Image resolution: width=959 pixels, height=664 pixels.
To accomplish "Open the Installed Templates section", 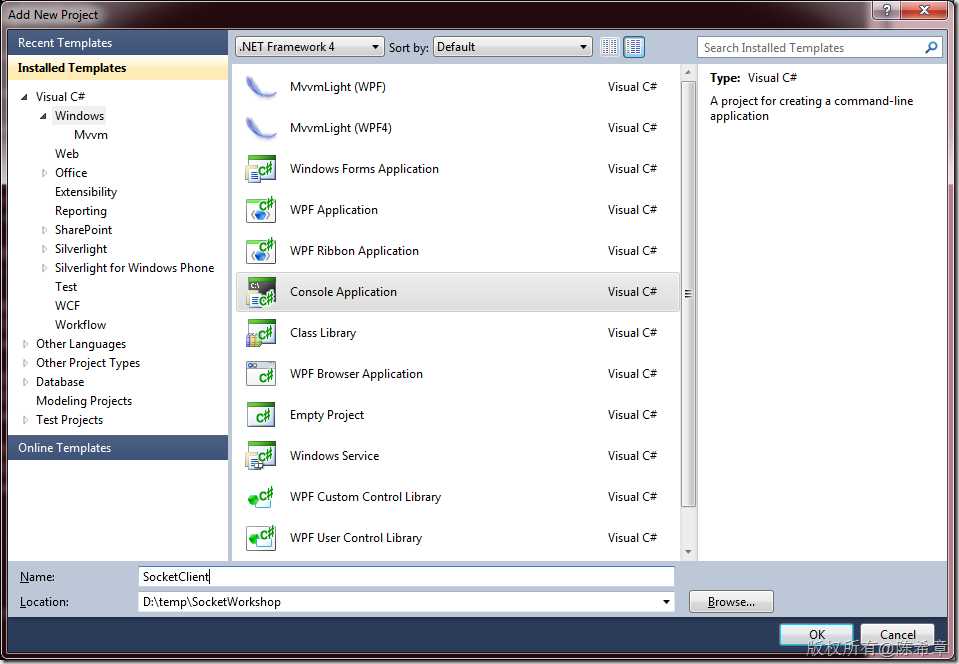I will 118,68.
